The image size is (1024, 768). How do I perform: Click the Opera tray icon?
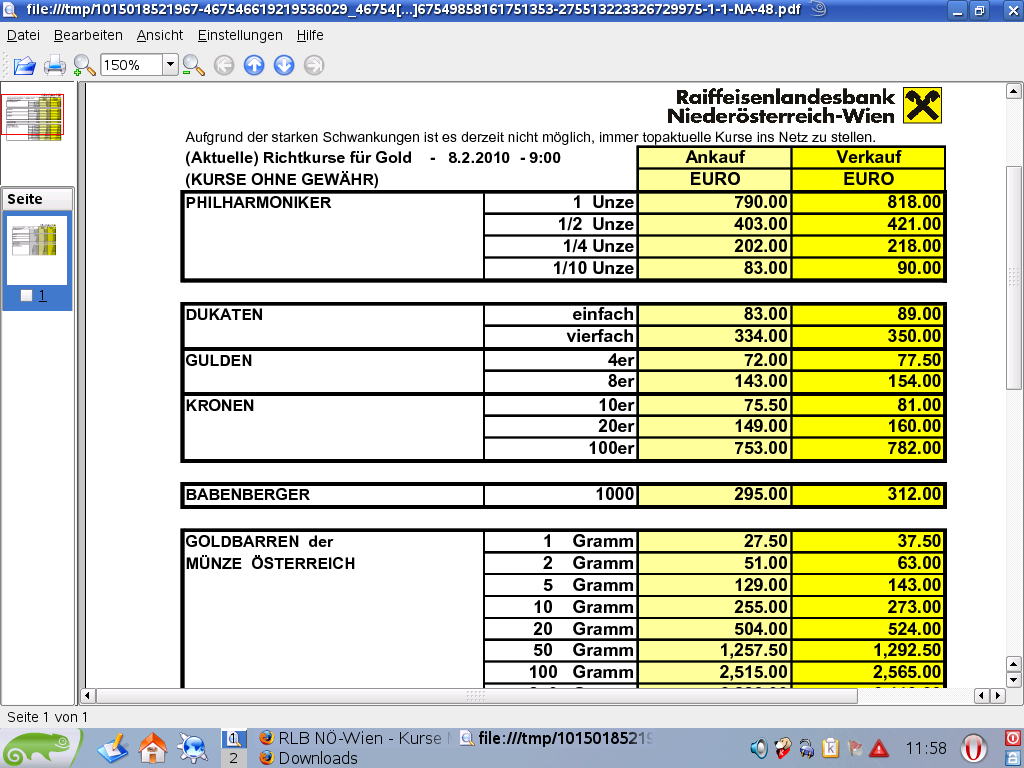pos(973,748)
